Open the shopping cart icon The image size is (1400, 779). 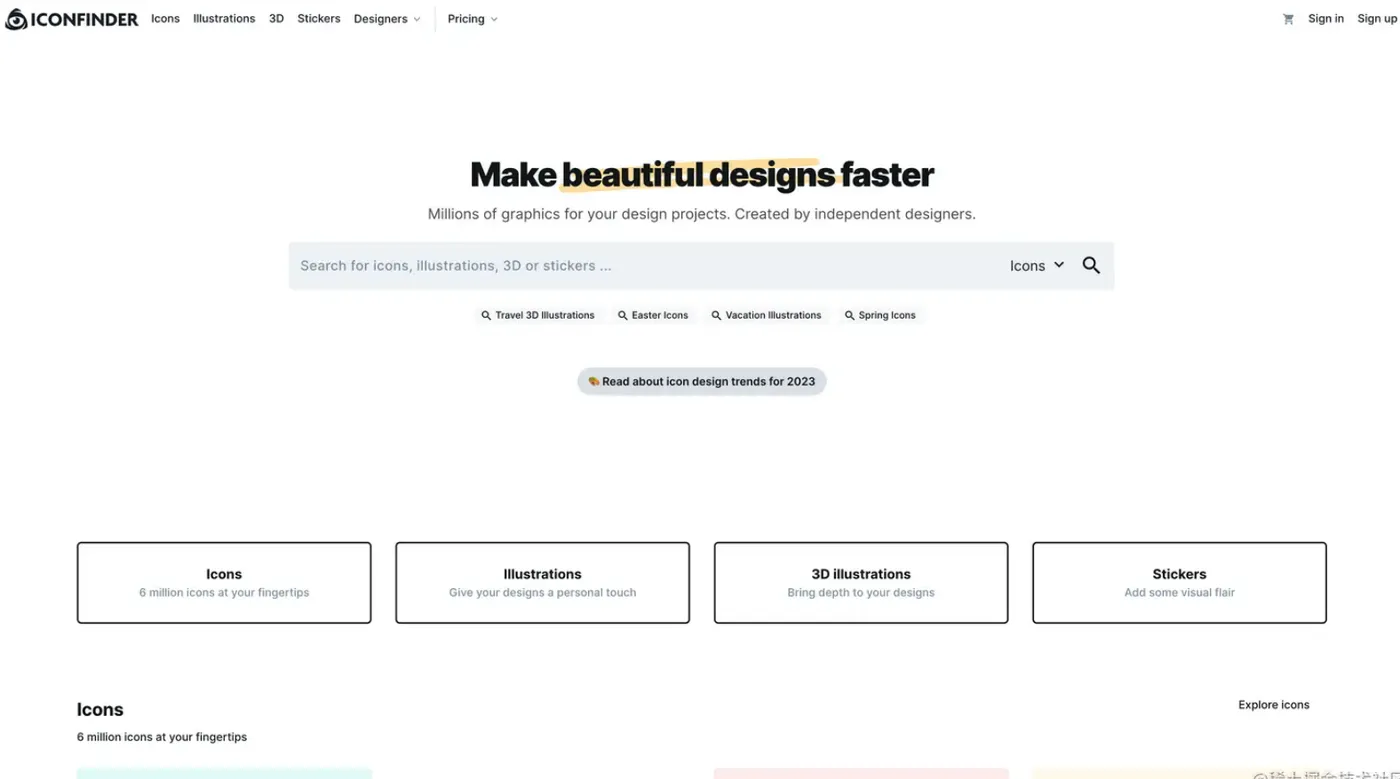pyautogui.click(x=1288, y=19)
